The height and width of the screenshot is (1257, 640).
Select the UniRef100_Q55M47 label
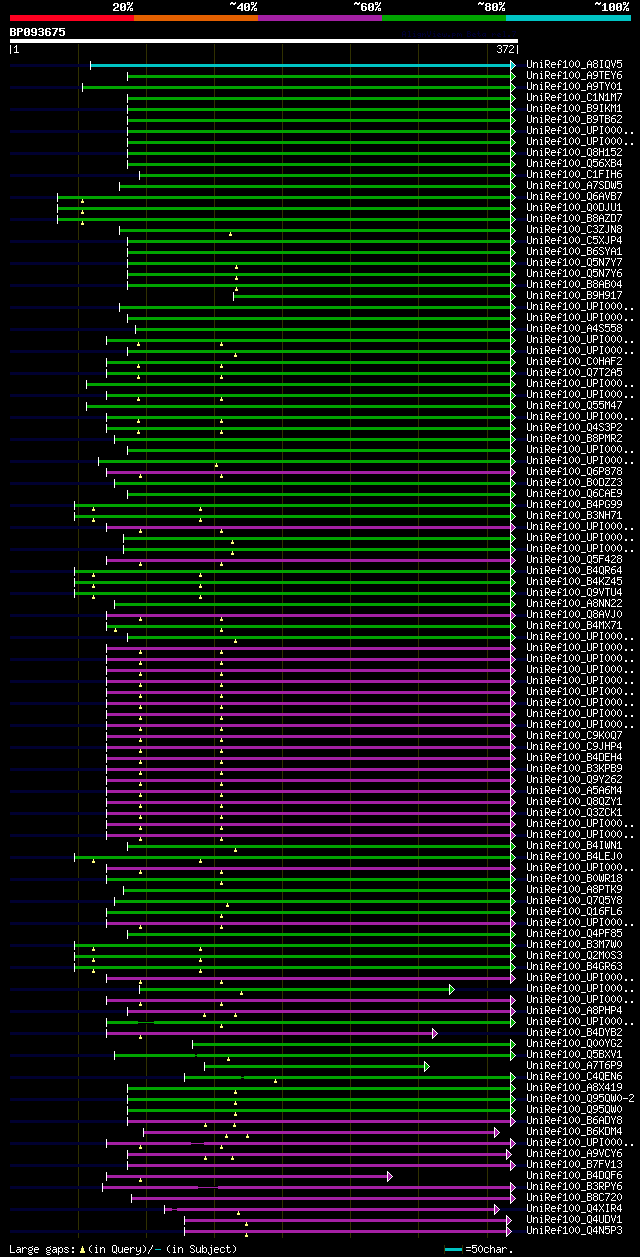(x=574, y=405)
